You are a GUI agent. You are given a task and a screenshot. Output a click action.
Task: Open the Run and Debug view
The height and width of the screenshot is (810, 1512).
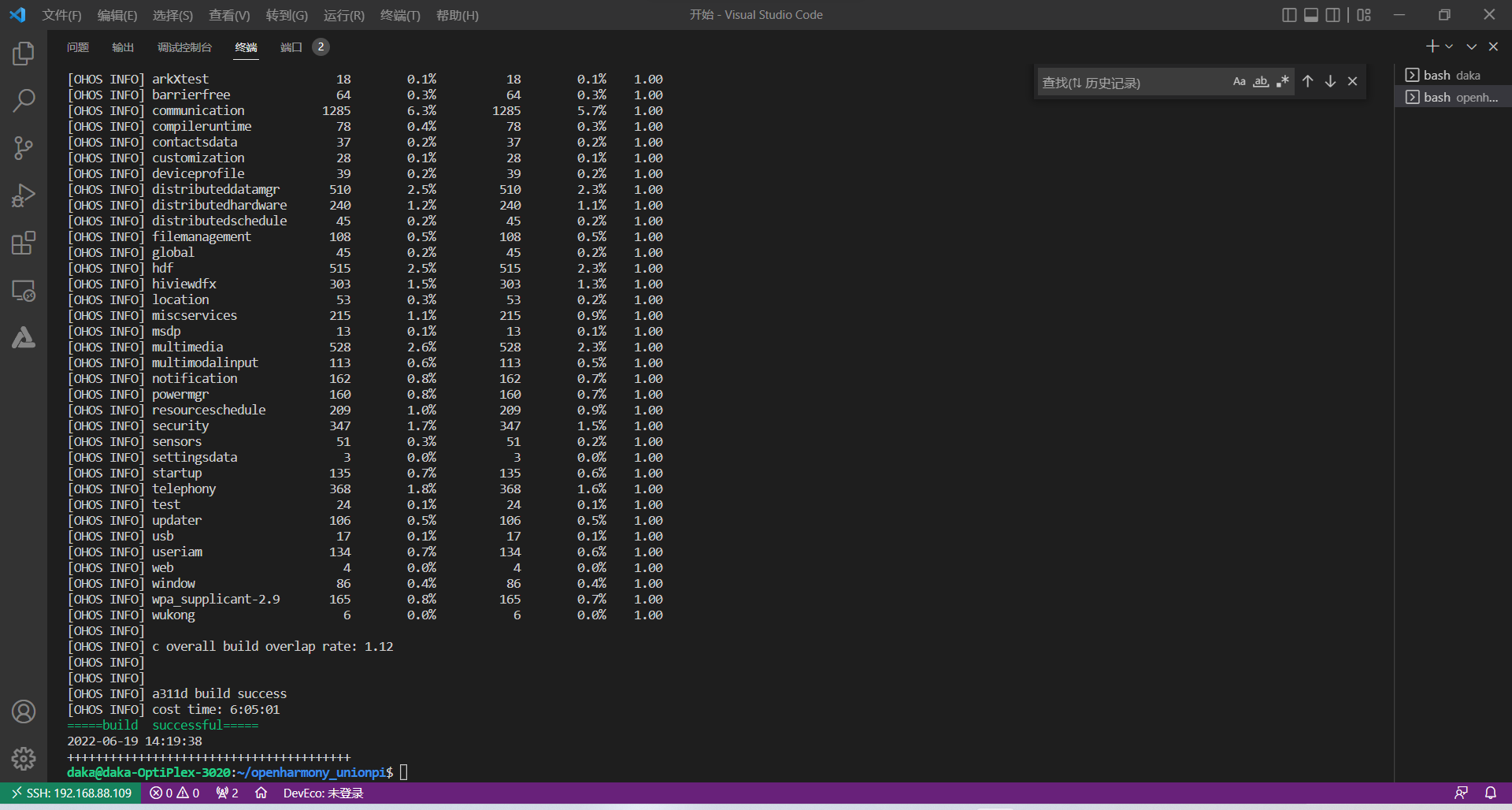point(24,195)
